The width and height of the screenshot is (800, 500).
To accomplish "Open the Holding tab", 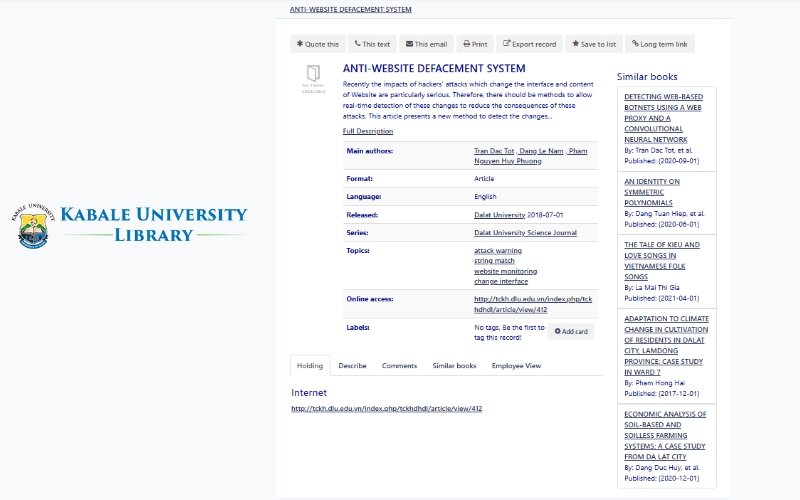I will click(310, 366).
